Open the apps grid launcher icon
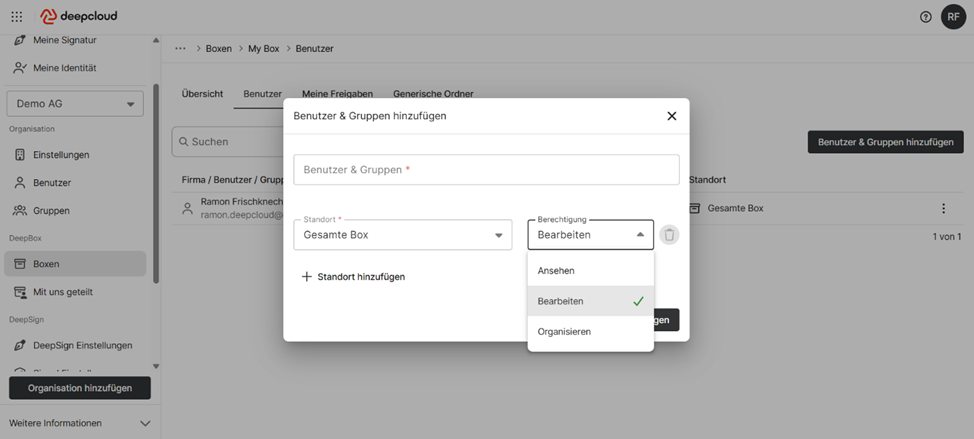The height and width of the screenshot is (439, 974). pos(16,17)
